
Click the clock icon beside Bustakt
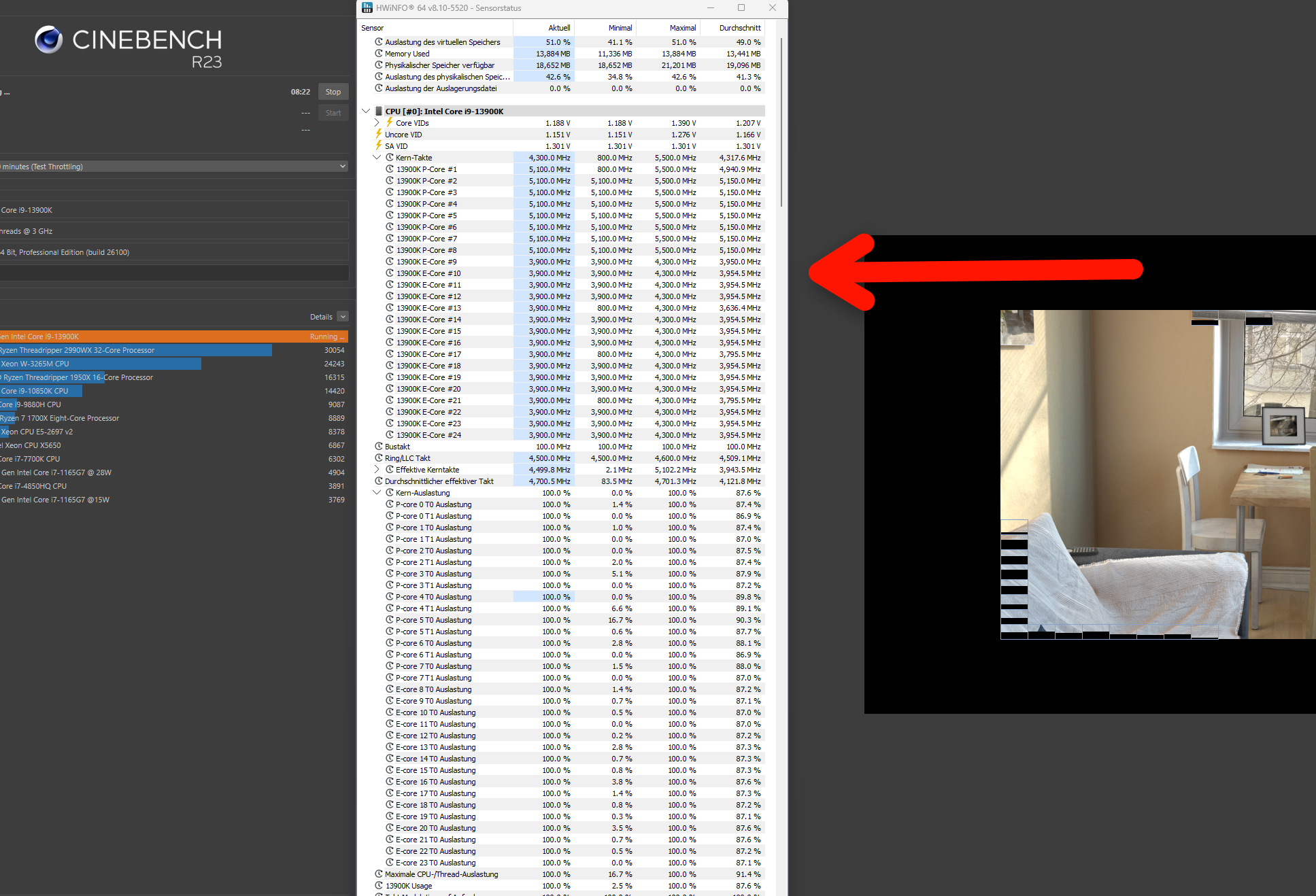pyautogui.click(x=379, y=446)
